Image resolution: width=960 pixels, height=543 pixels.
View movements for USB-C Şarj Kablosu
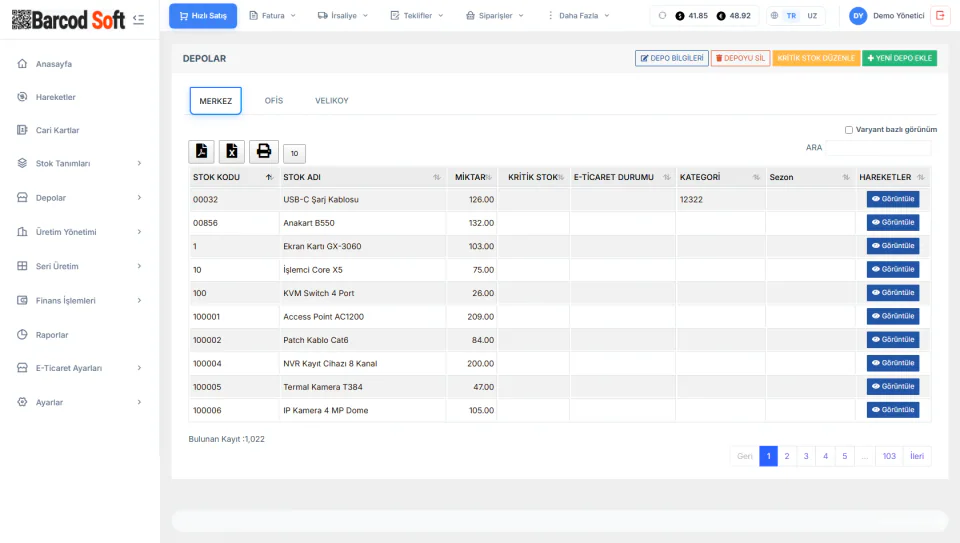tap(893, 199)
